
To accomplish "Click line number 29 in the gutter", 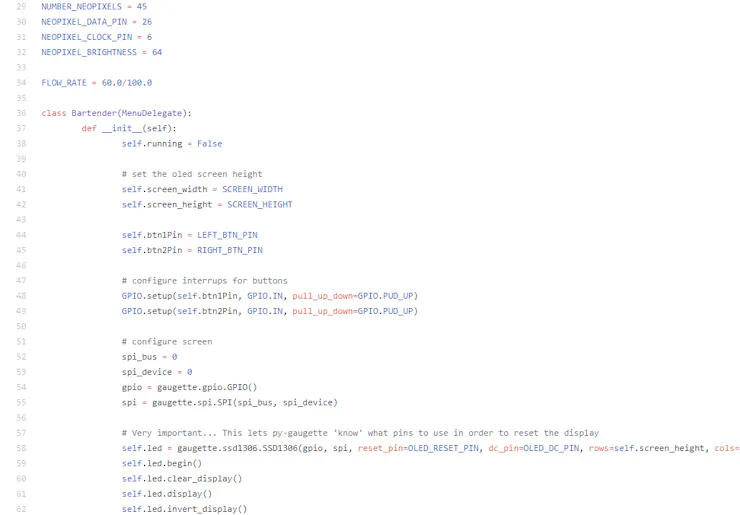I will point(21,7).
